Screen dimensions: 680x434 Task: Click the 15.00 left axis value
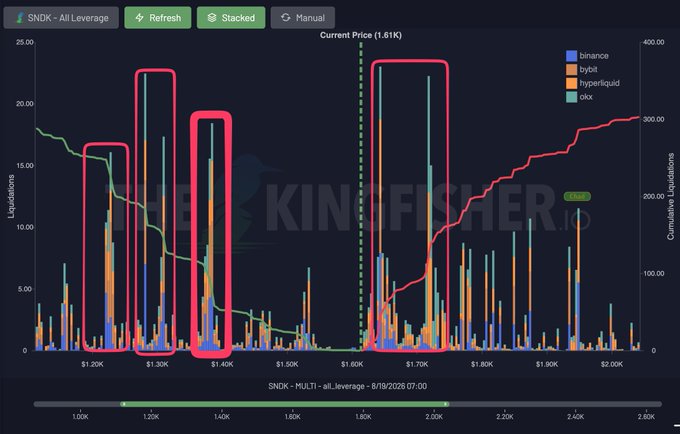tap(25, 166)
